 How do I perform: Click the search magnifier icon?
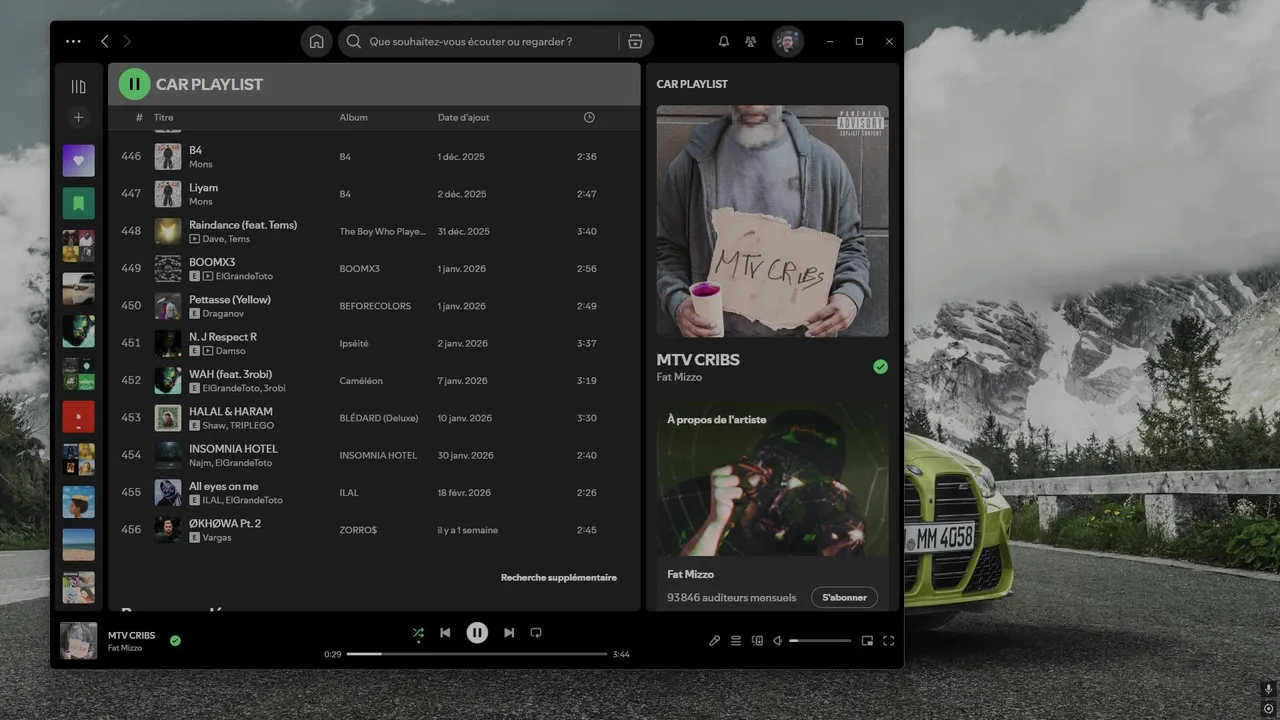click(354, 41)
